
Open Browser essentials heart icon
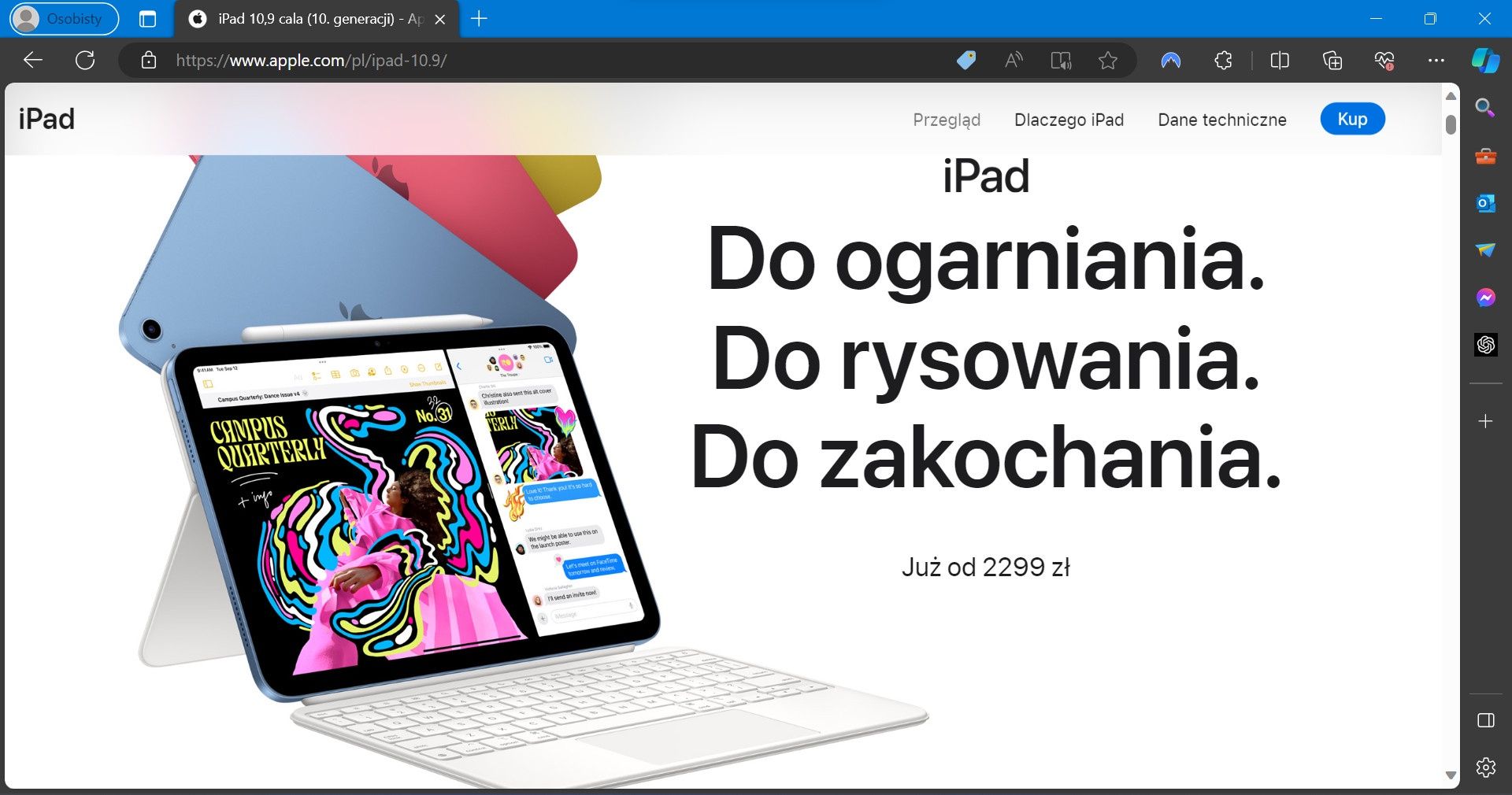point(1384,60)
